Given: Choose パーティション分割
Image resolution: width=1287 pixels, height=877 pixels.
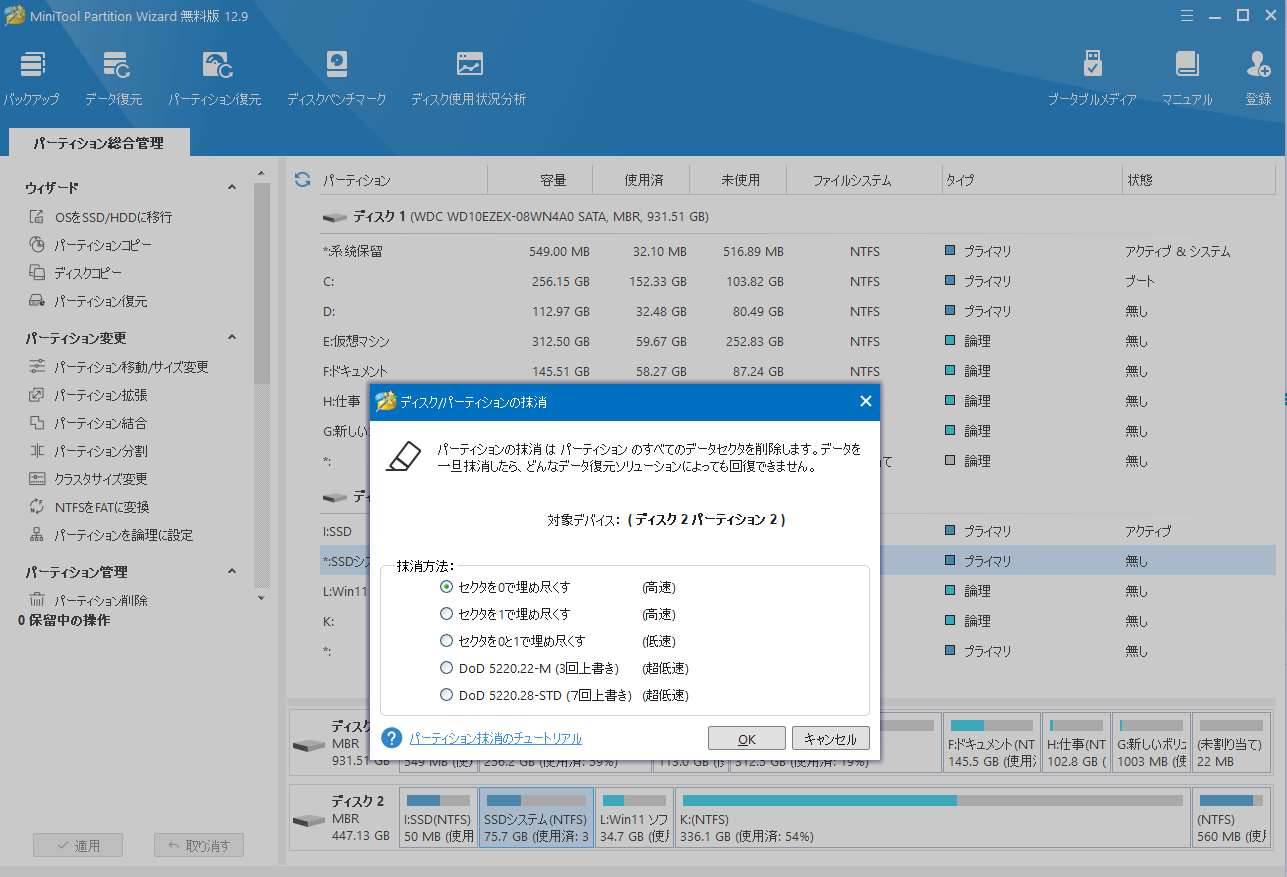Looking at the screenshot, I should pos(88,451).
